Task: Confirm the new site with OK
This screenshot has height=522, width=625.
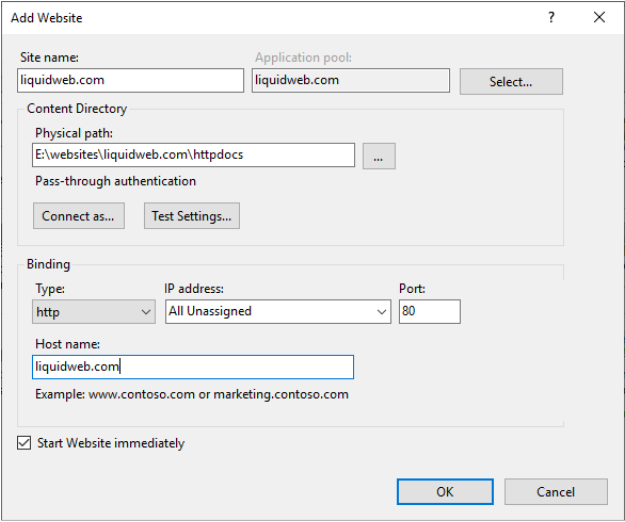Action: [x=444, y=491]
